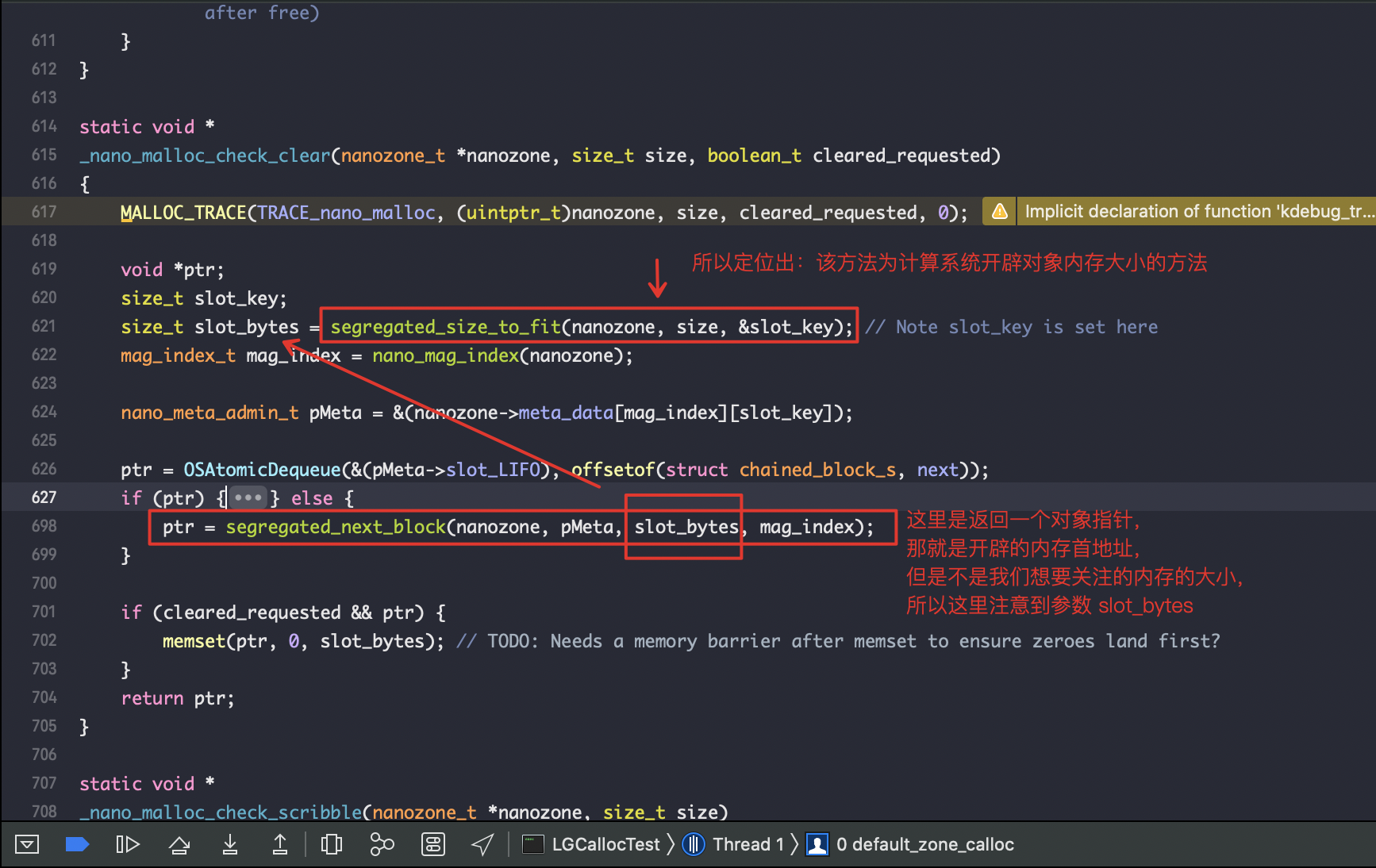1376x868 pixels.
Task: Click the slot_LIFO member
Action: click(493, 470)
